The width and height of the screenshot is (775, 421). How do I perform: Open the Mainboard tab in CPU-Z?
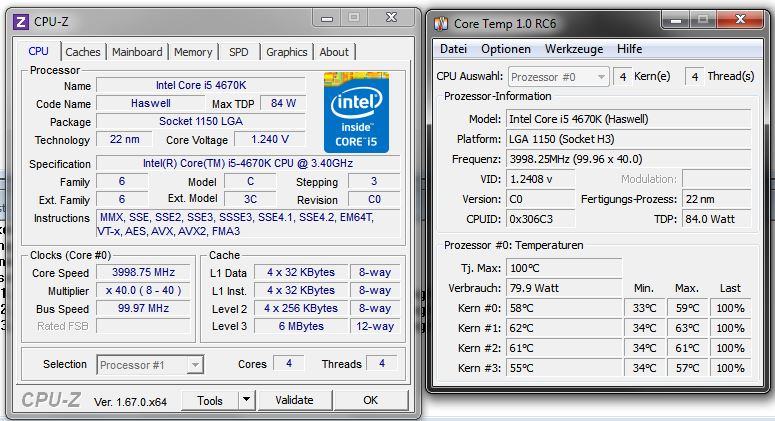(x=137, y=52)
